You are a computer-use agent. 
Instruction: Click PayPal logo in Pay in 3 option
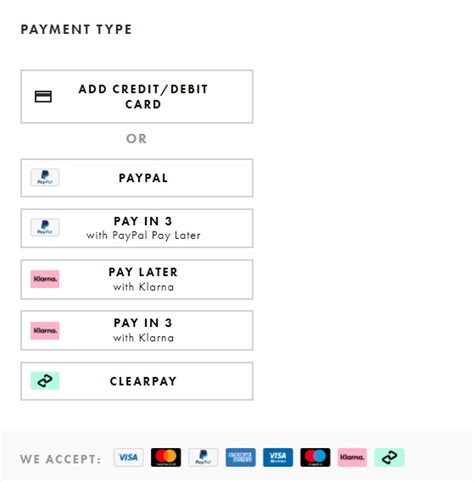(x=45, y=228)
